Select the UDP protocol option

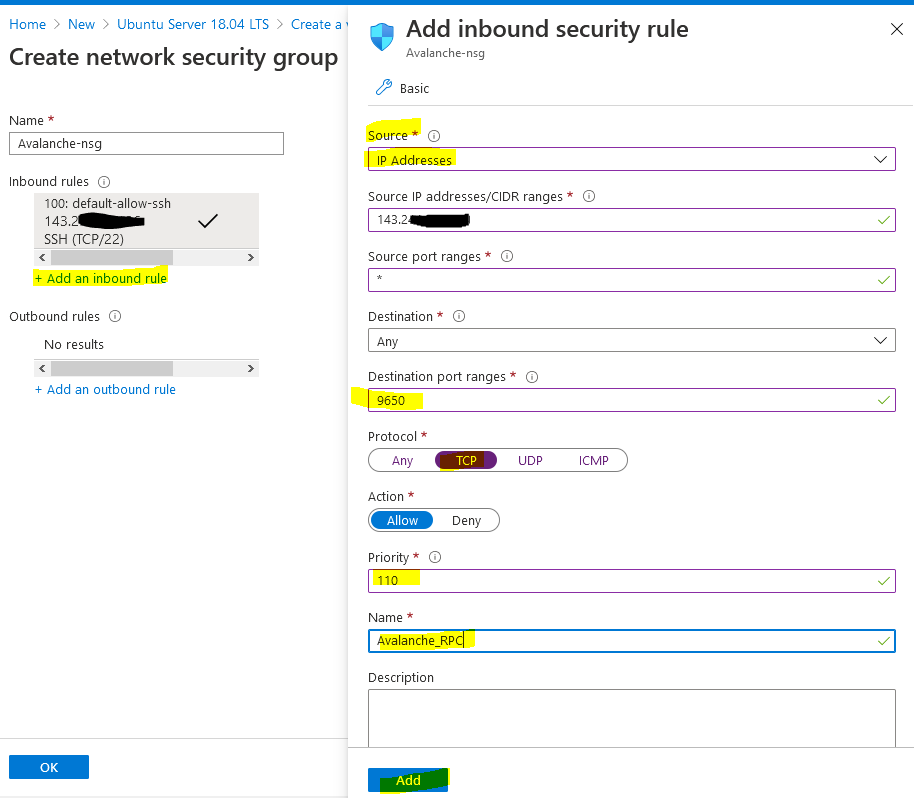pos(530,461)
